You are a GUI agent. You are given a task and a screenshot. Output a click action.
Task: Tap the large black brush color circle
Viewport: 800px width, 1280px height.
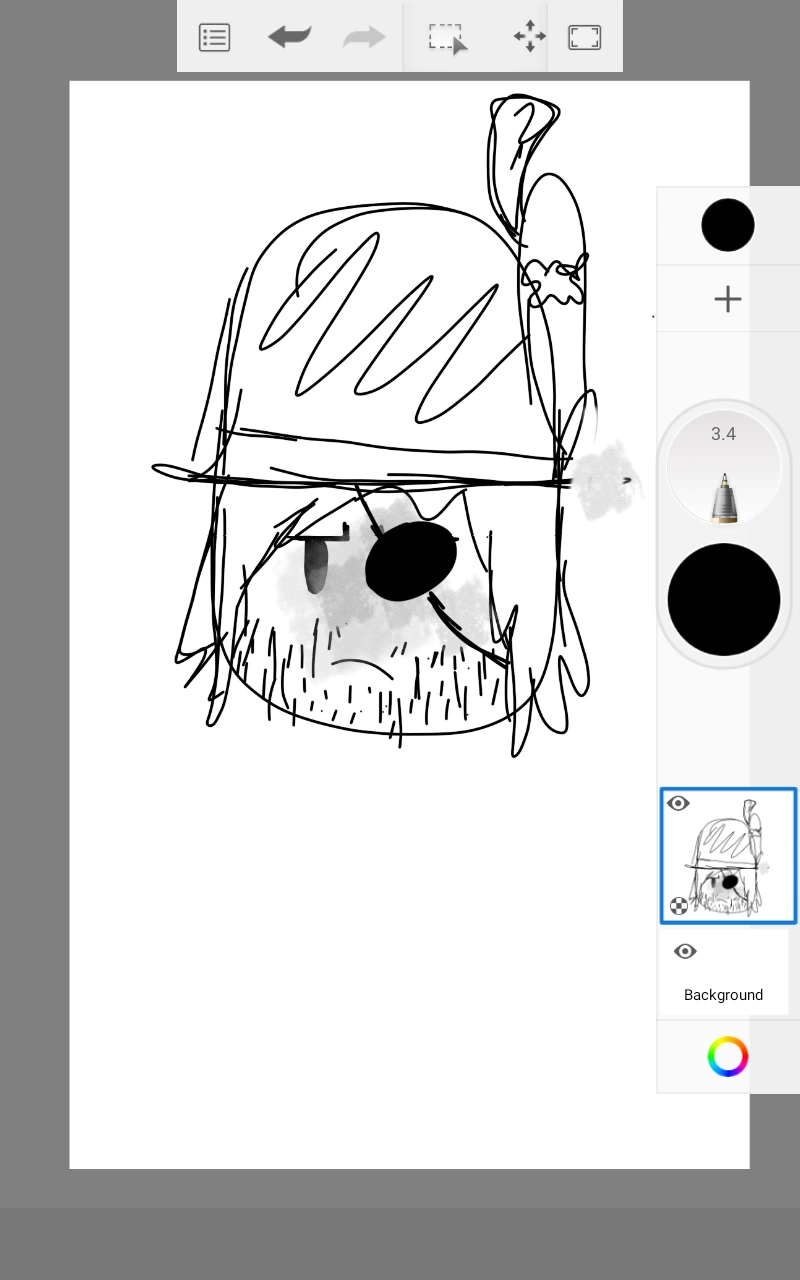(724, 598)
